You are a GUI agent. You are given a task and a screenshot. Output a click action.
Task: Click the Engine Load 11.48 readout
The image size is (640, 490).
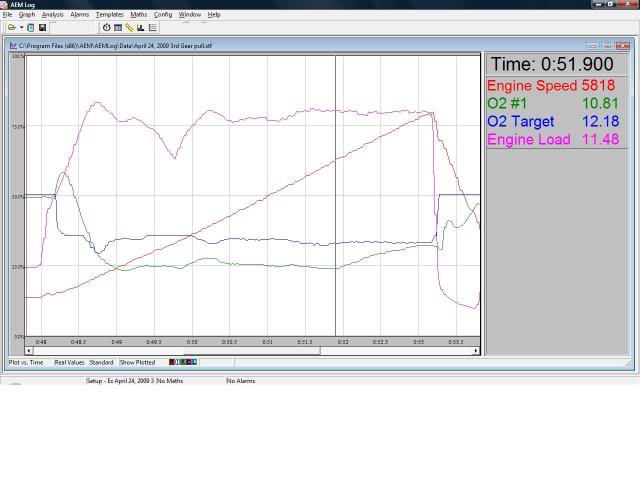[x=553, y=140]
